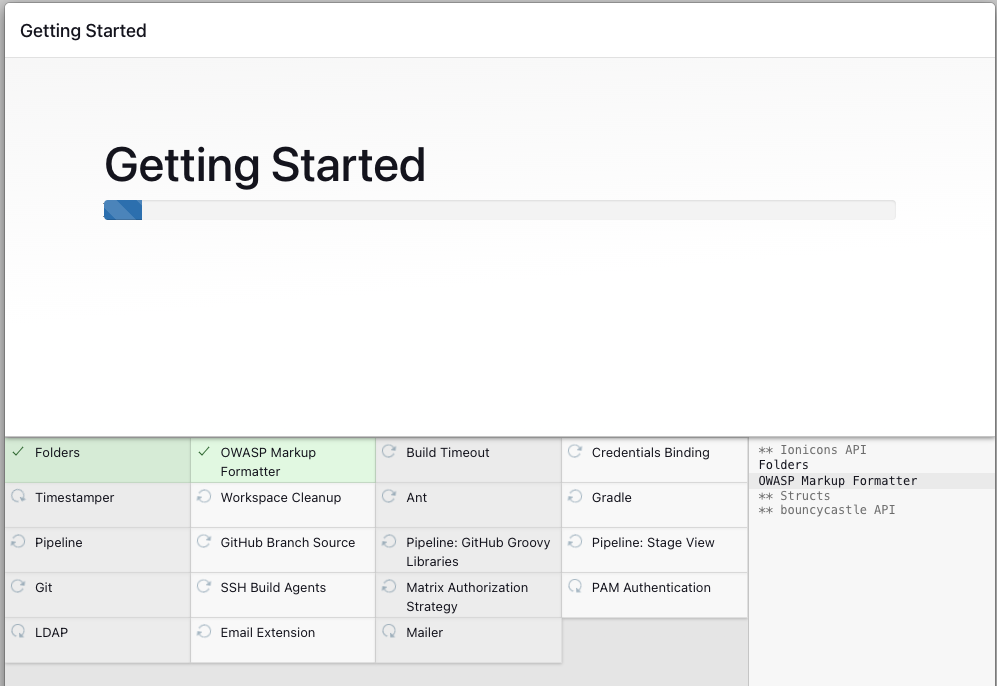Click the spinner beside GitHub Branch Source
The image size is (997, 686).
pos(203,542)
